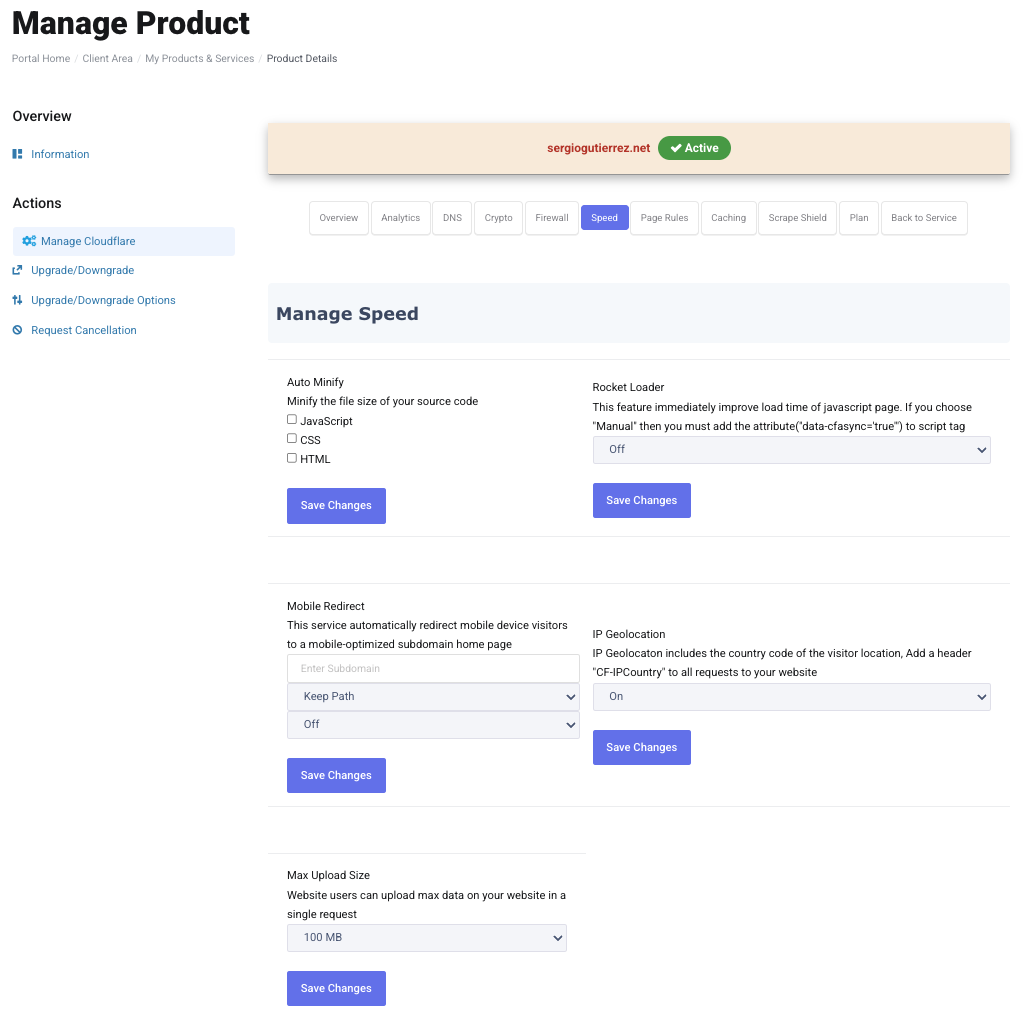Click the Enter Subdomain input field
The height and width of the screenshot is (1034, 1024).
pos(433,669)
